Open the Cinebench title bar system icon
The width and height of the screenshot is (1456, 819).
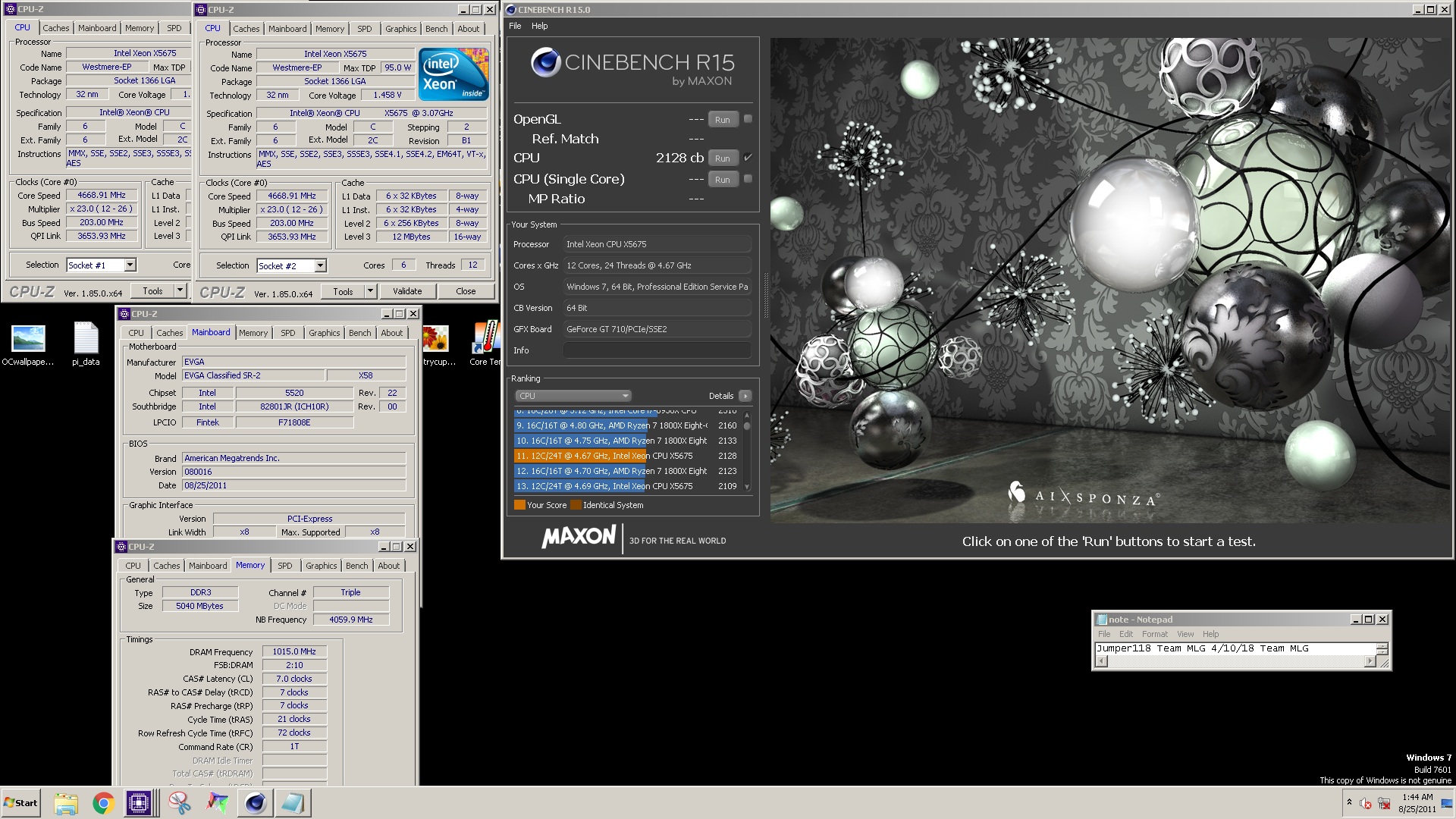(511, 10)
